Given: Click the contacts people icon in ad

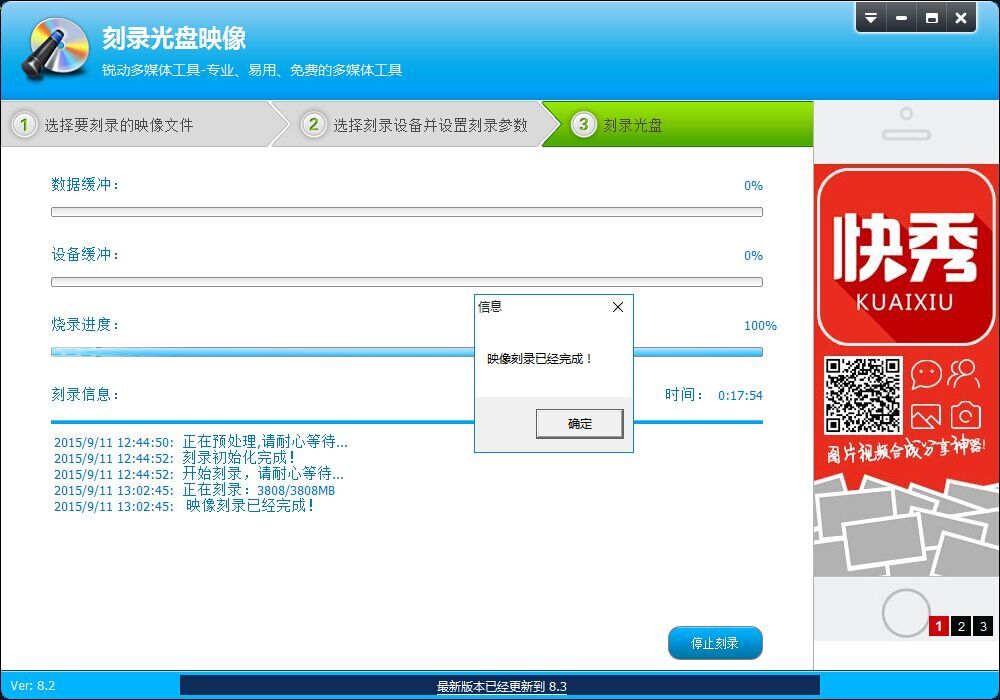Looking at the screenshot, I should pos(964,375).
